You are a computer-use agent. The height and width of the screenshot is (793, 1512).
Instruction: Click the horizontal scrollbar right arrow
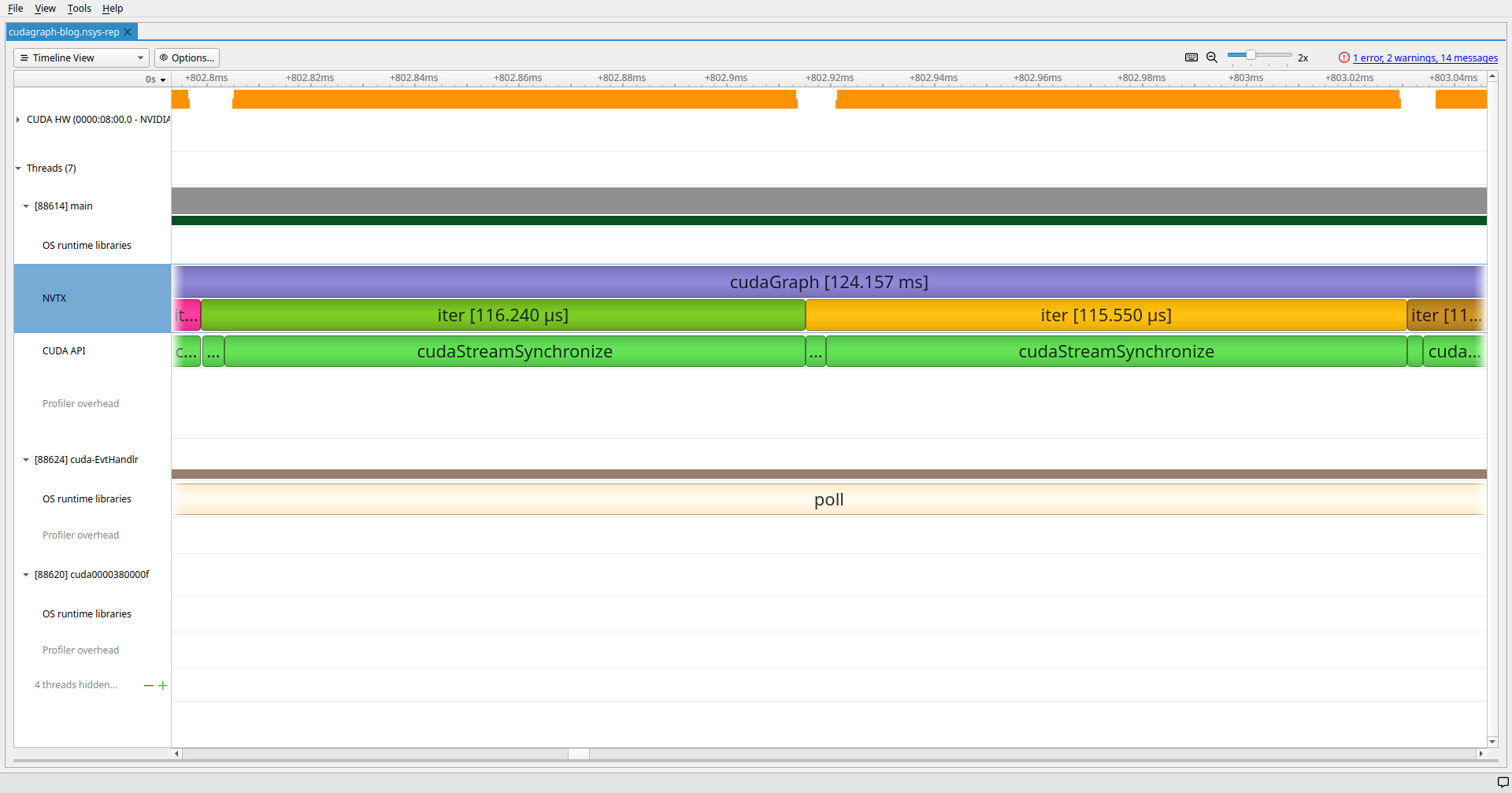[x=1480, y=754]
